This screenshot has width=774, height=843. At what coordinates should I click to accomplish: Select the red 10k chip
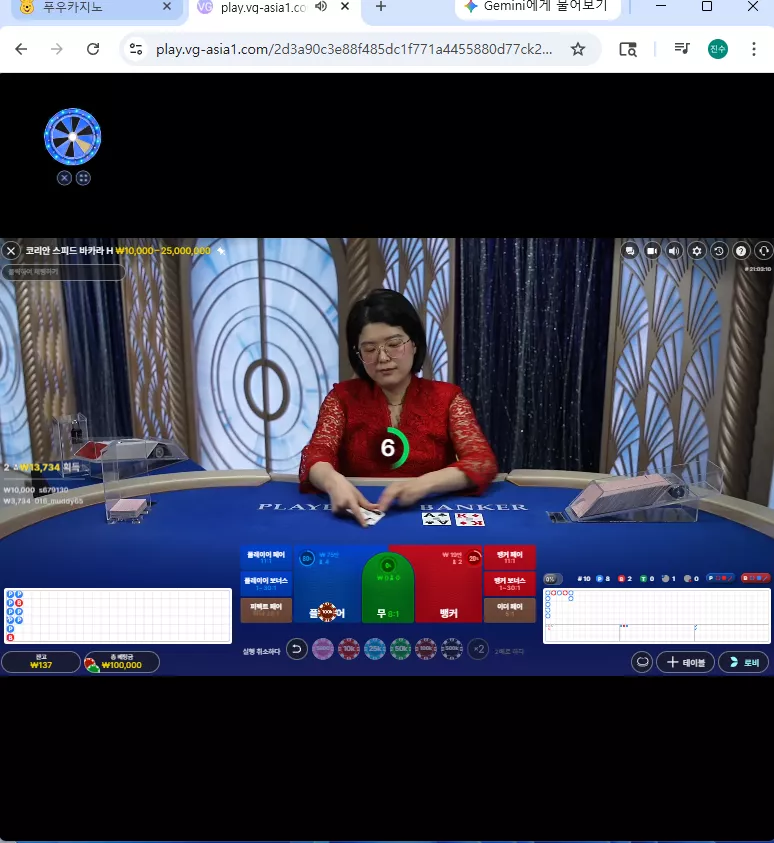[349, 649]
